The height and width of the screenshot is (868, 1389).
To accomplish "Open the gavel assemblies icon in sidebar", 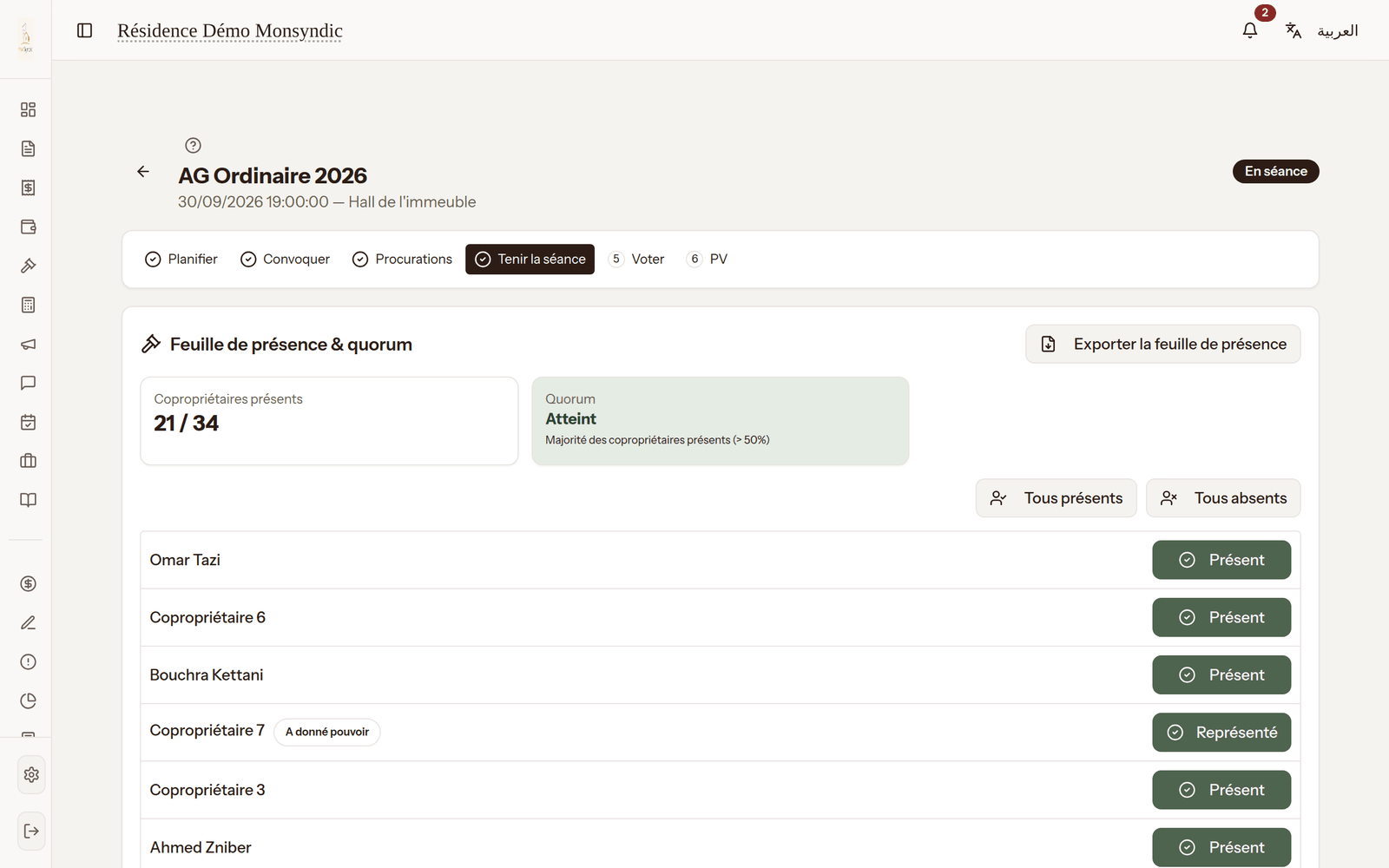I will 28,266.
